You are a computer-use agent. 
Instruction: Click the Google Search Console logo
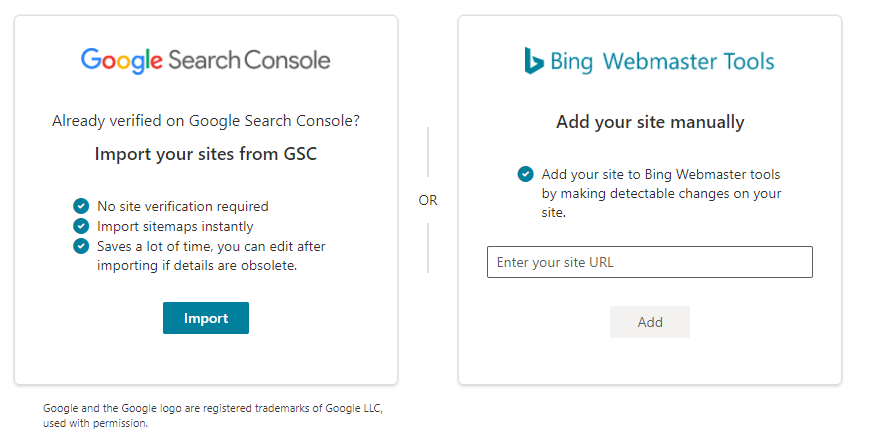[205, 61]
